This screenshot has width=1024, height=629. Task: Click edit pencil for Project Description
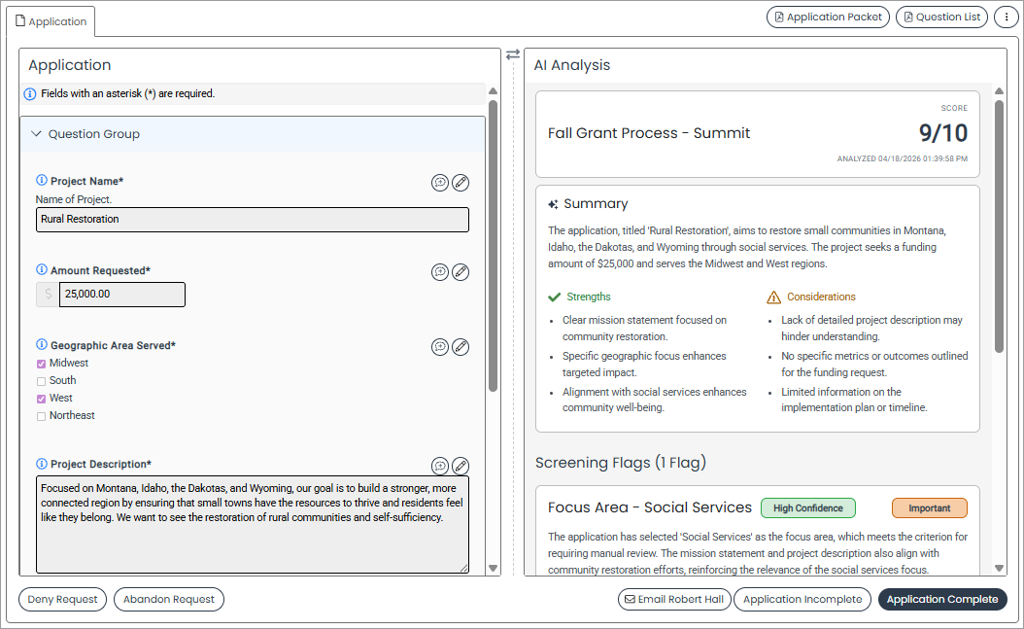(x=460, y=466)
